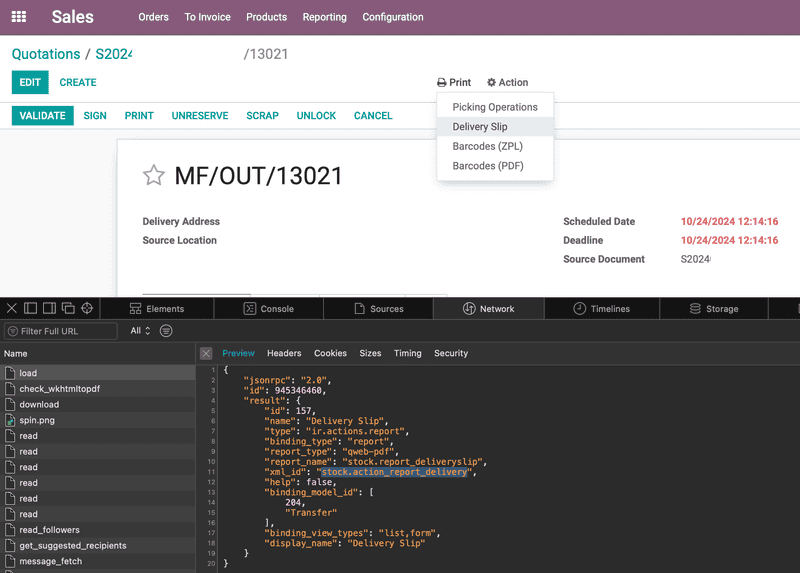Select the check_wkhtmltopdf network request
This screenshot has height=573, width=800.
[98, 389]
